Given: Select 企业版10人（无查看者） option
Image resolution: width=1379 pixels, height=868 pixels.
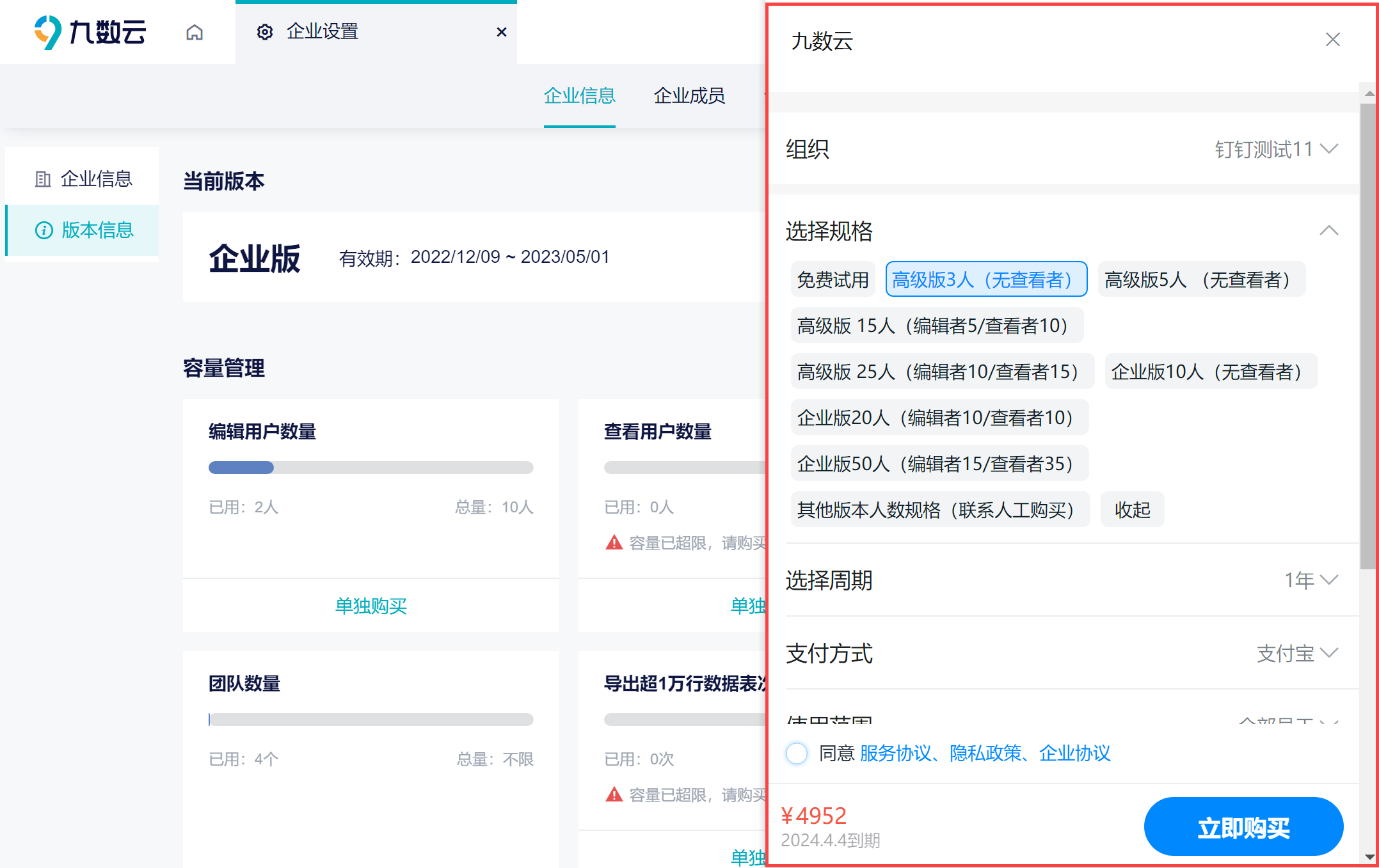Looking at the screenshot, I should click(1210, 372).
